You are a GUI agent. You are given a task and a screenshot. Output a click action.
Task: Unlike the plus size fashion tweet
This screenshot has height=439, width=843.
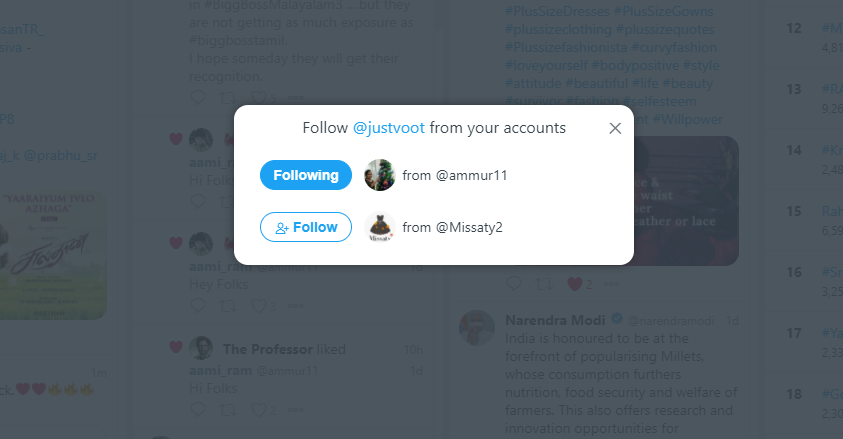(575, 284)
